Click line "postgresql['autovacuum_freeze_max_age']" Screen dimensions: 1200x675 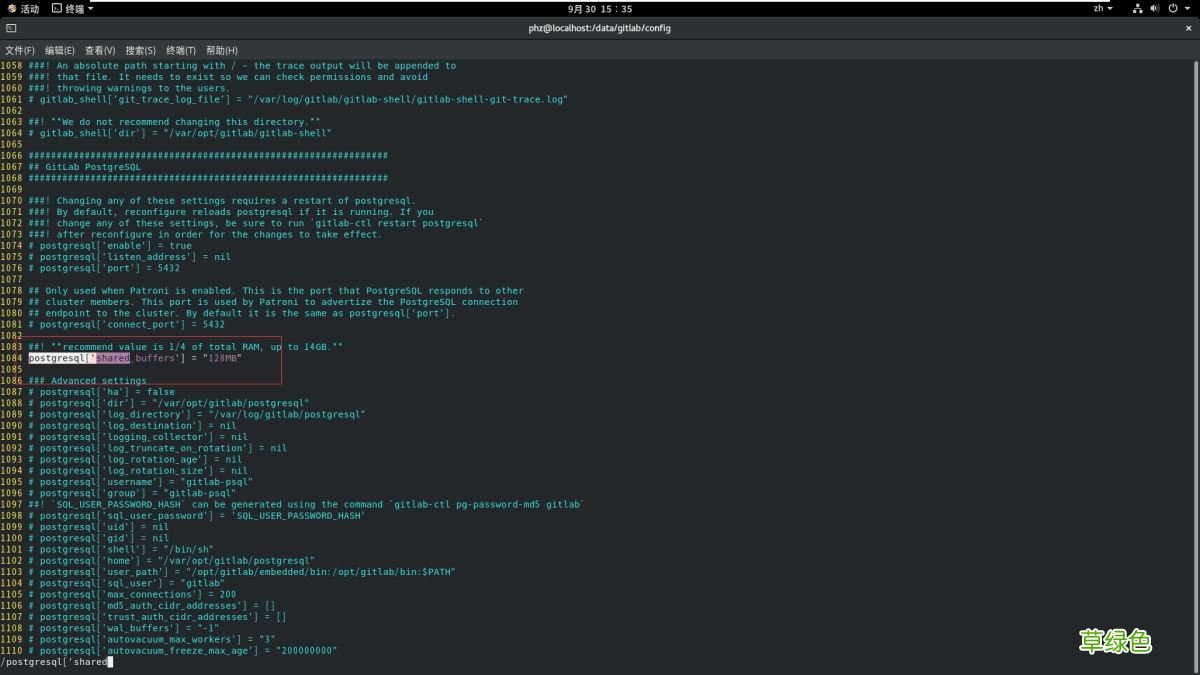(x=182, y=650)
